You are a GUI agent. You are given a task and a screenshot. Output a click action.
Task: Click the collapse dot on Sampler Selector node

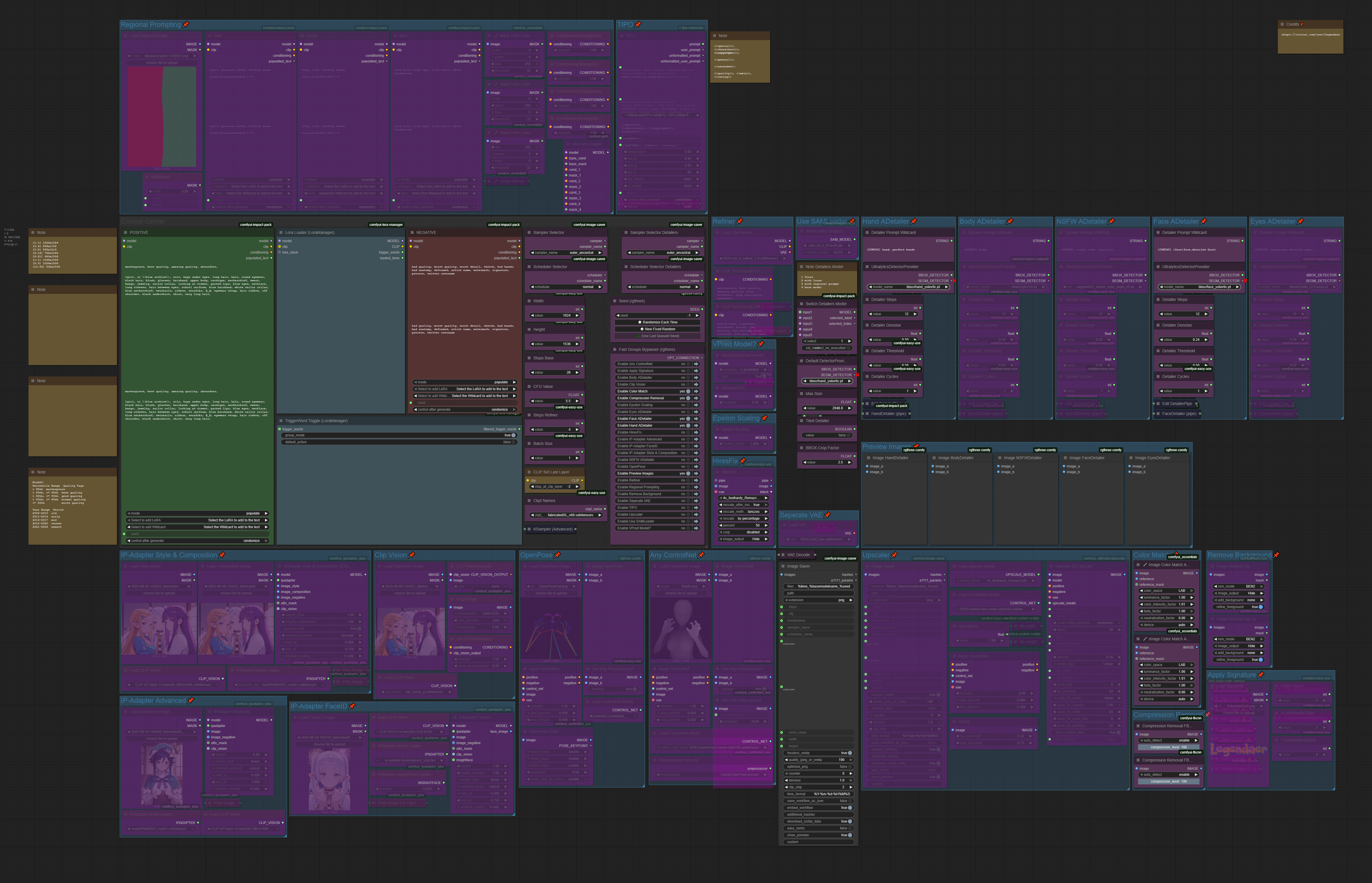529,233
